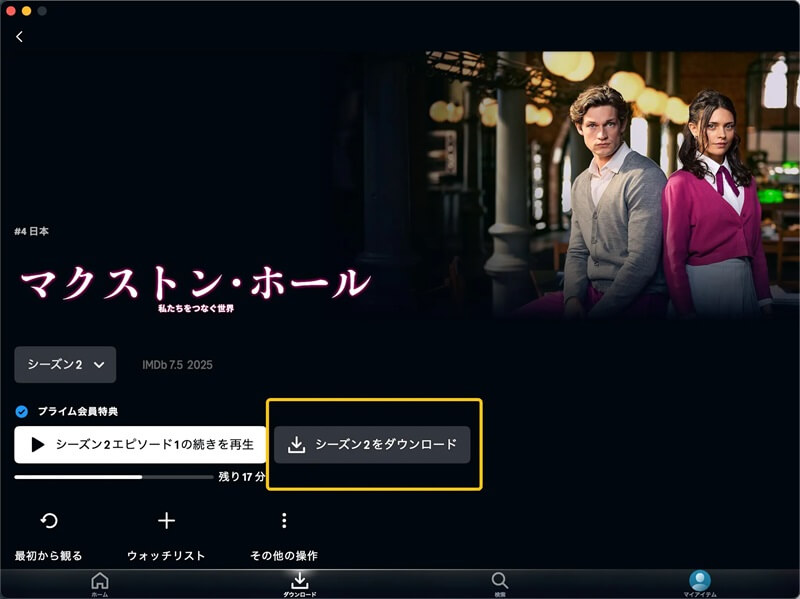Screen dimensions: 800x599
Task: Open the Search icon in bottom navigation
Action: click(498, 578)
